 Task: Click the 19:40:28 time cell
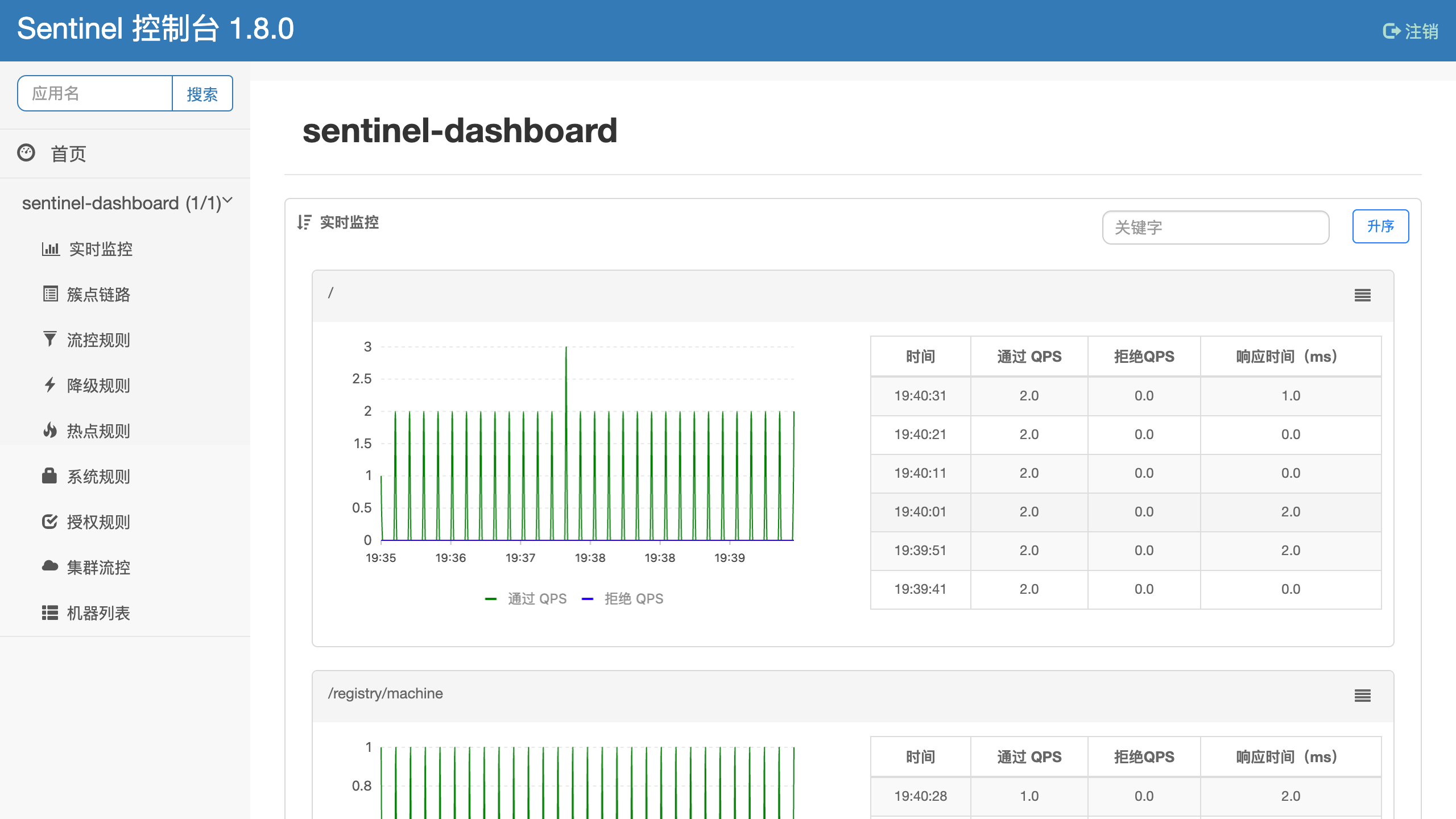pyautogui.click(x=920, y=796)
